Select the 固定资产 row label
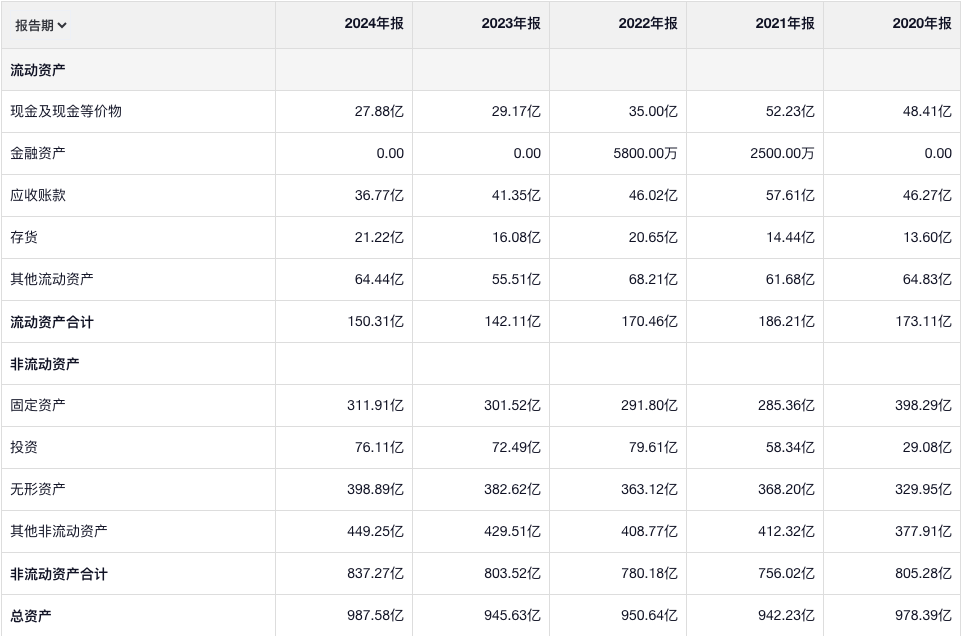 38,406
